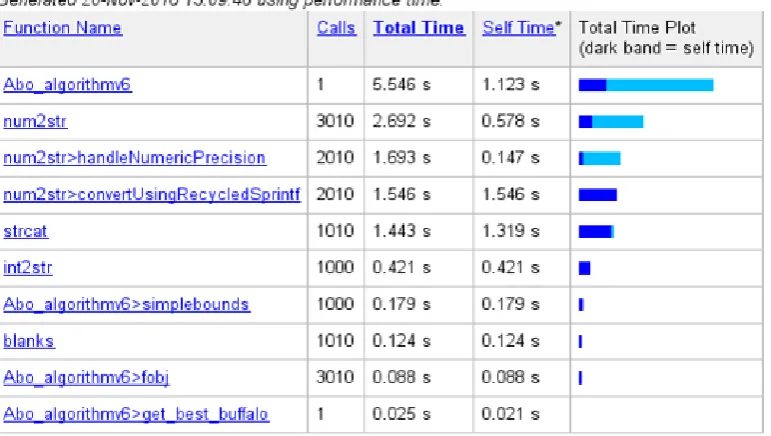This screenshot has width=771, height=436.
Task: Click total time 0.088 s in fobj row
Action: point(401,377)
